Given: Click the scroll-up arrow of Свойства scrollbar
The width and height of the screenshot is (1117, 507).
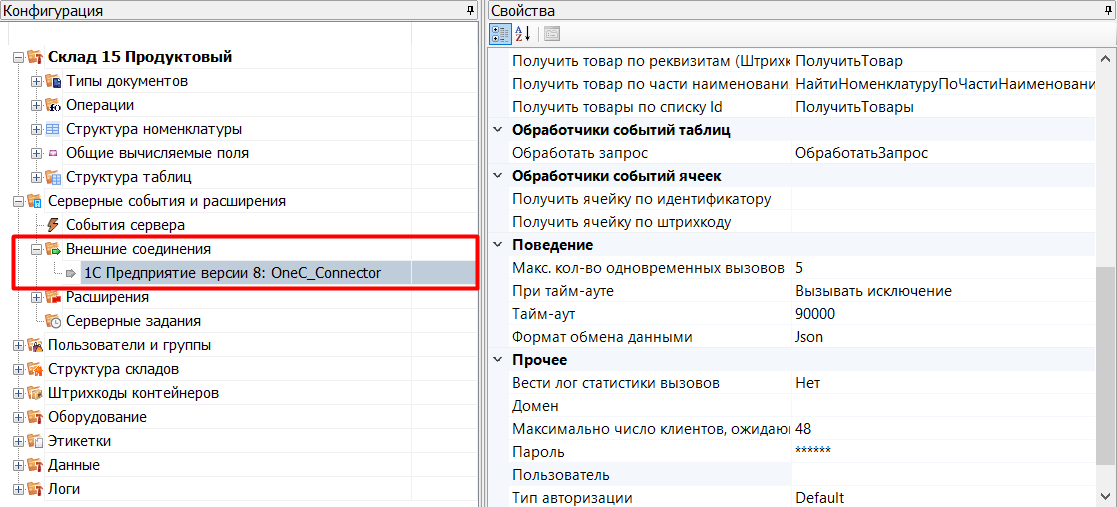Looking at the screenshot, I should click(1106, 58).
